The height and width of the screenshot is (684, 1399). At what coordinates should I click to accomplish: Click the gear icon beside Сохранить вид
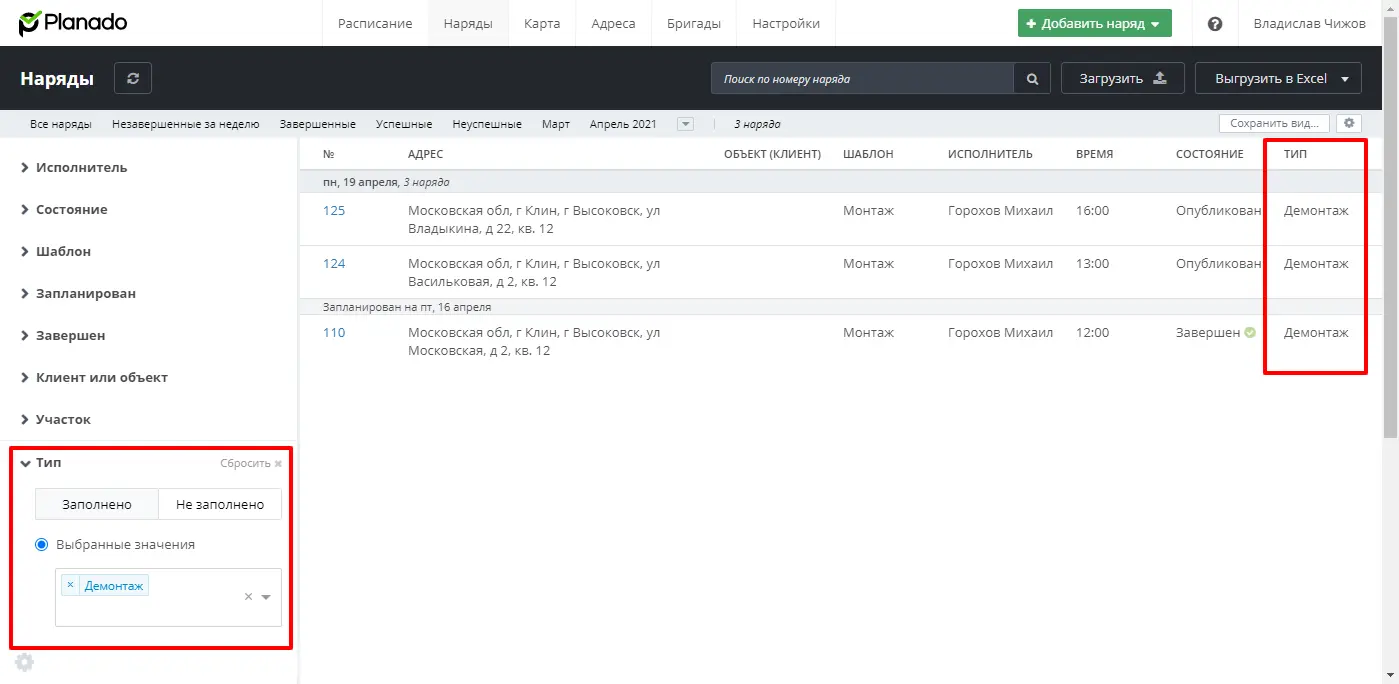[1348, 123]
